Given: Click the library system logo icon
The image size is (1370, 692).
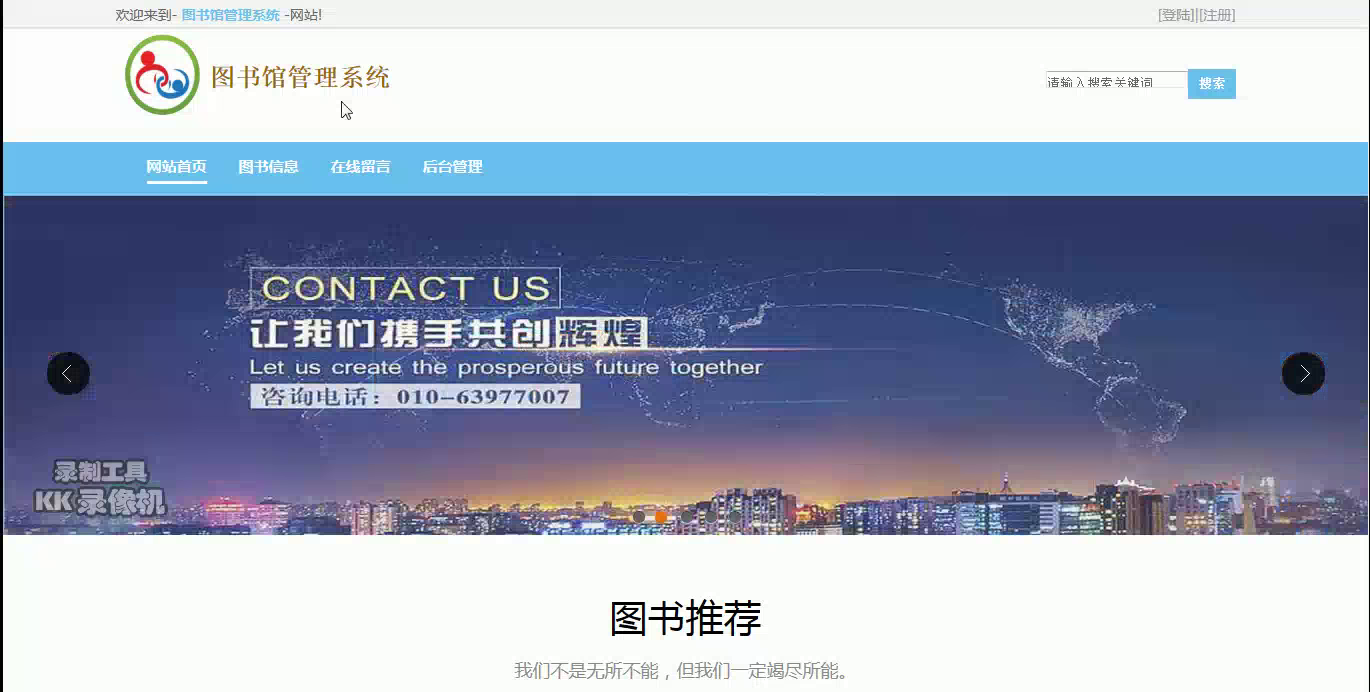Looking at the screenshot, I should click(162, 75).
